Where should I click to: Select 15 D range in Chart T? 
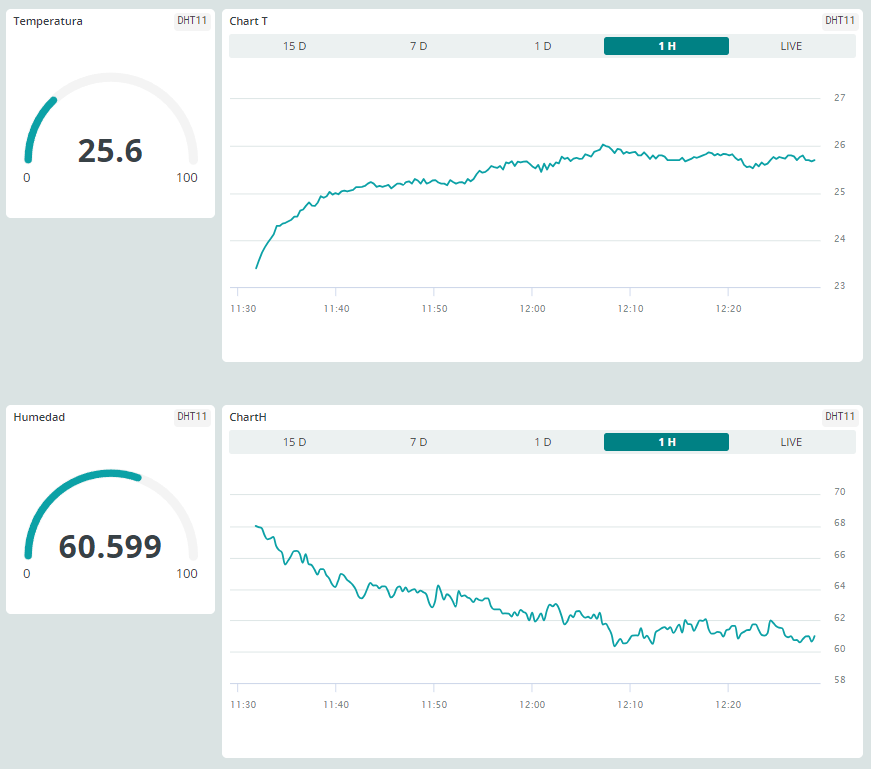click(x=294, y=46)
